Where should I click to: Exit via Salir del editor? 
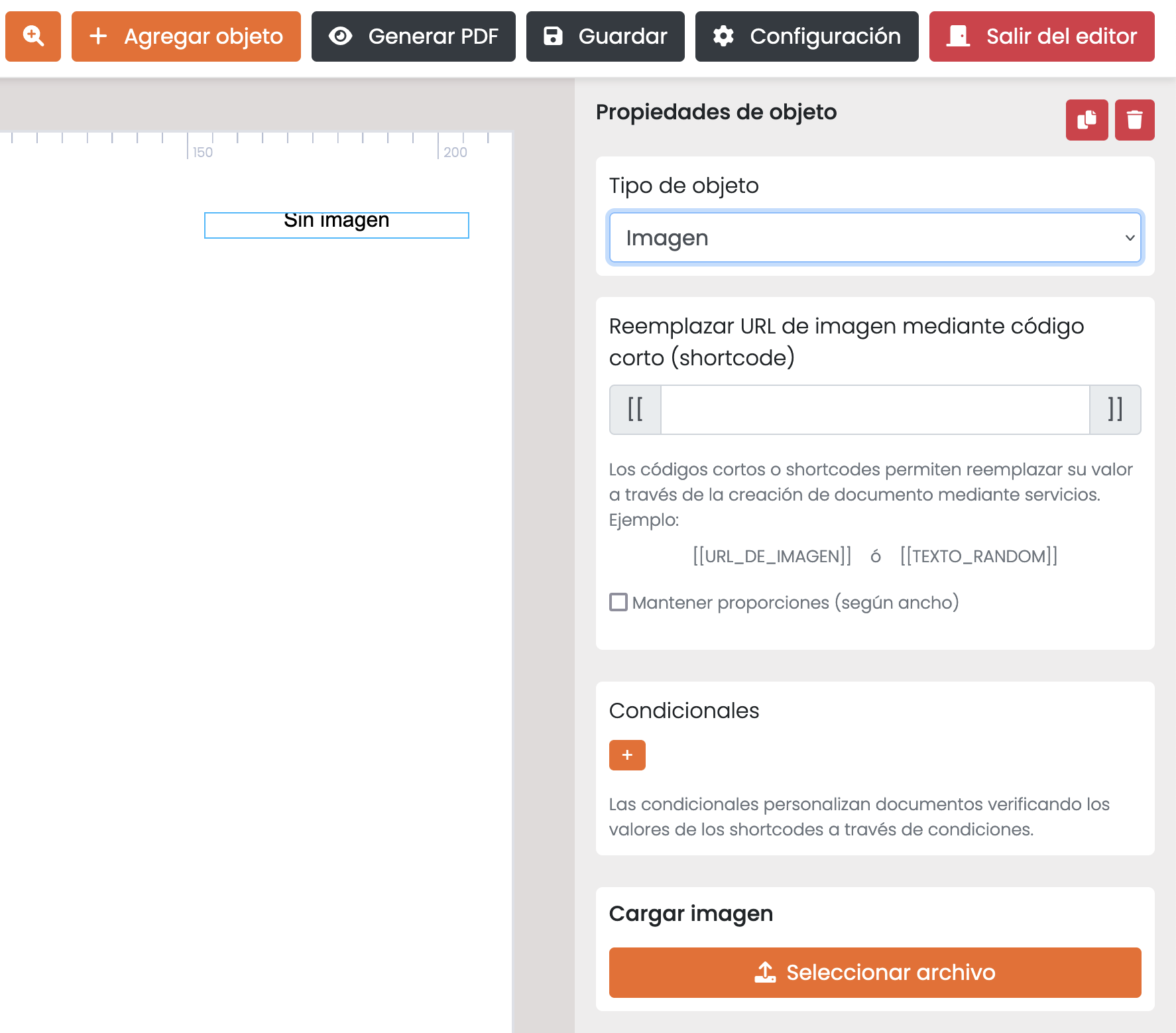pos(1042,36)
